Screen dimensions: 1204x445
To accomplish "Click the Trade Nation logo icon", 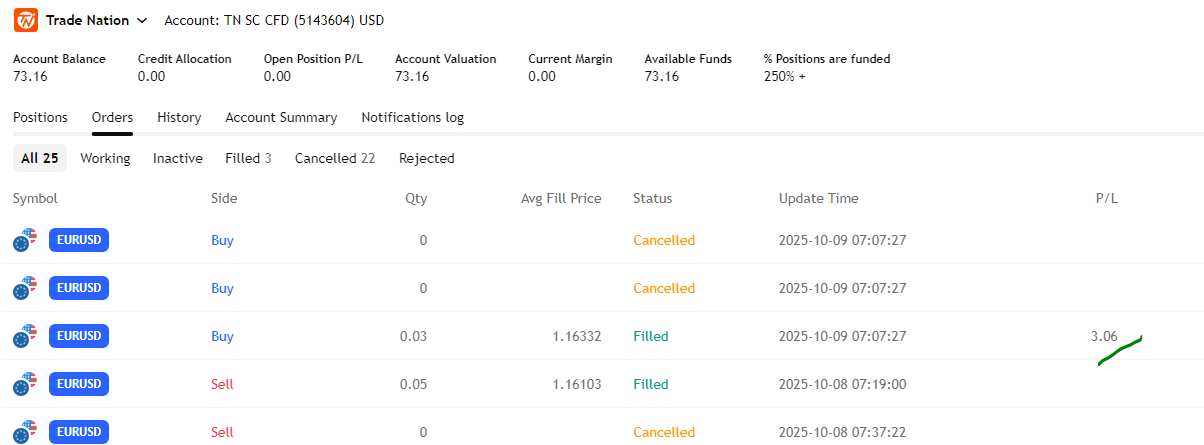I will coord(25,20).
